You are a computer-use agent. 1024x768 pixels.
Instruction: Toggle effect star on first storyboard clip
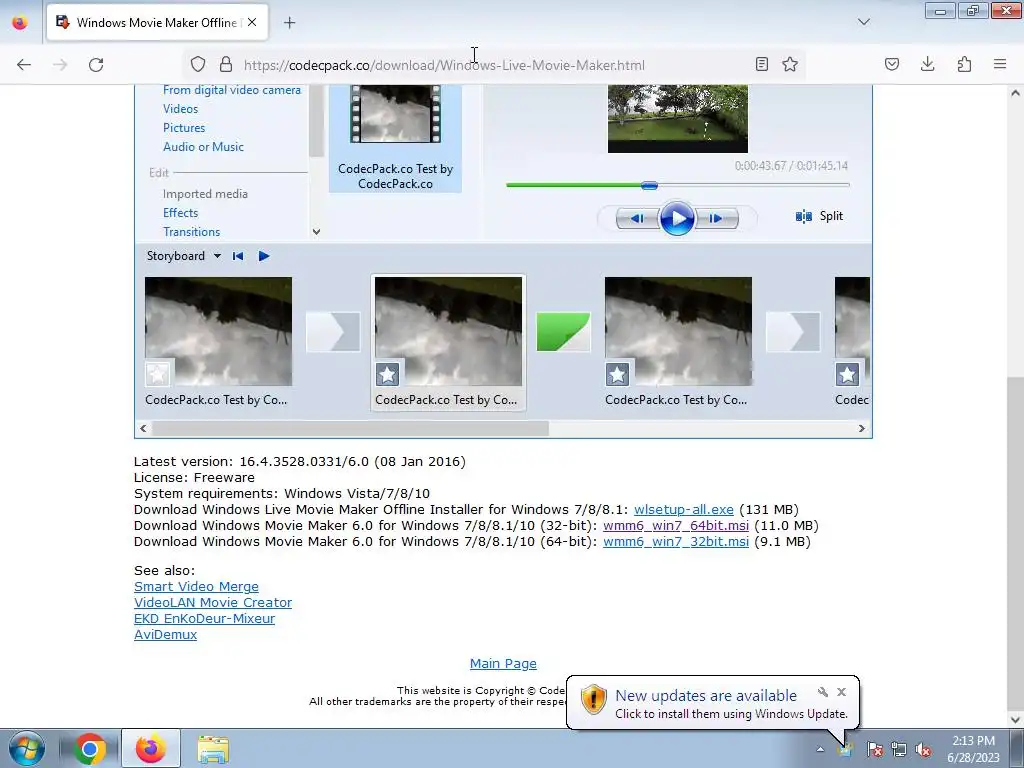pyautogui.click(x=157, y=374)
